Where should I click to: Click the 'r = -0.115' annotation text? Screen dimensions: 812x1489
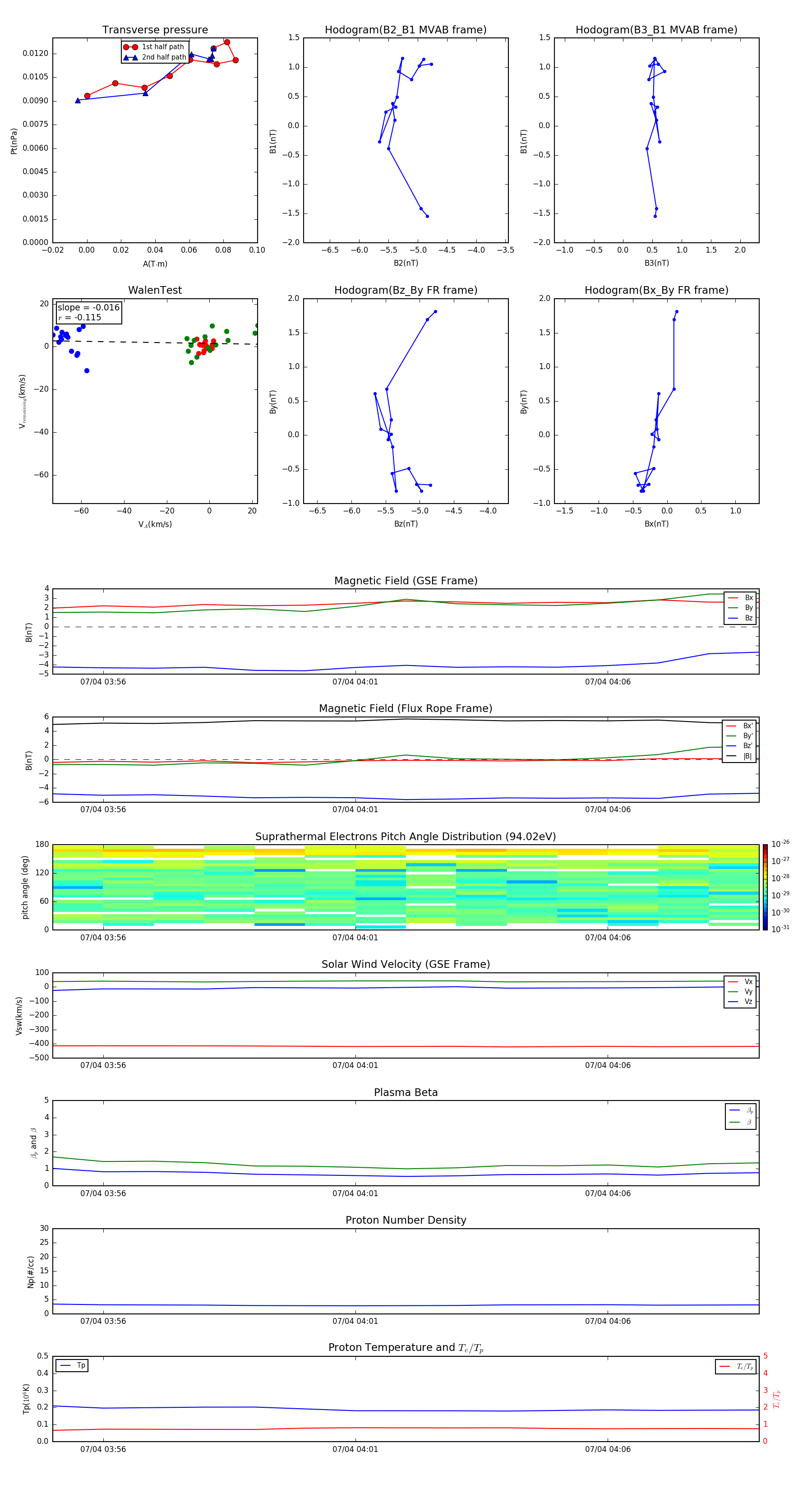tap(80, 317)
